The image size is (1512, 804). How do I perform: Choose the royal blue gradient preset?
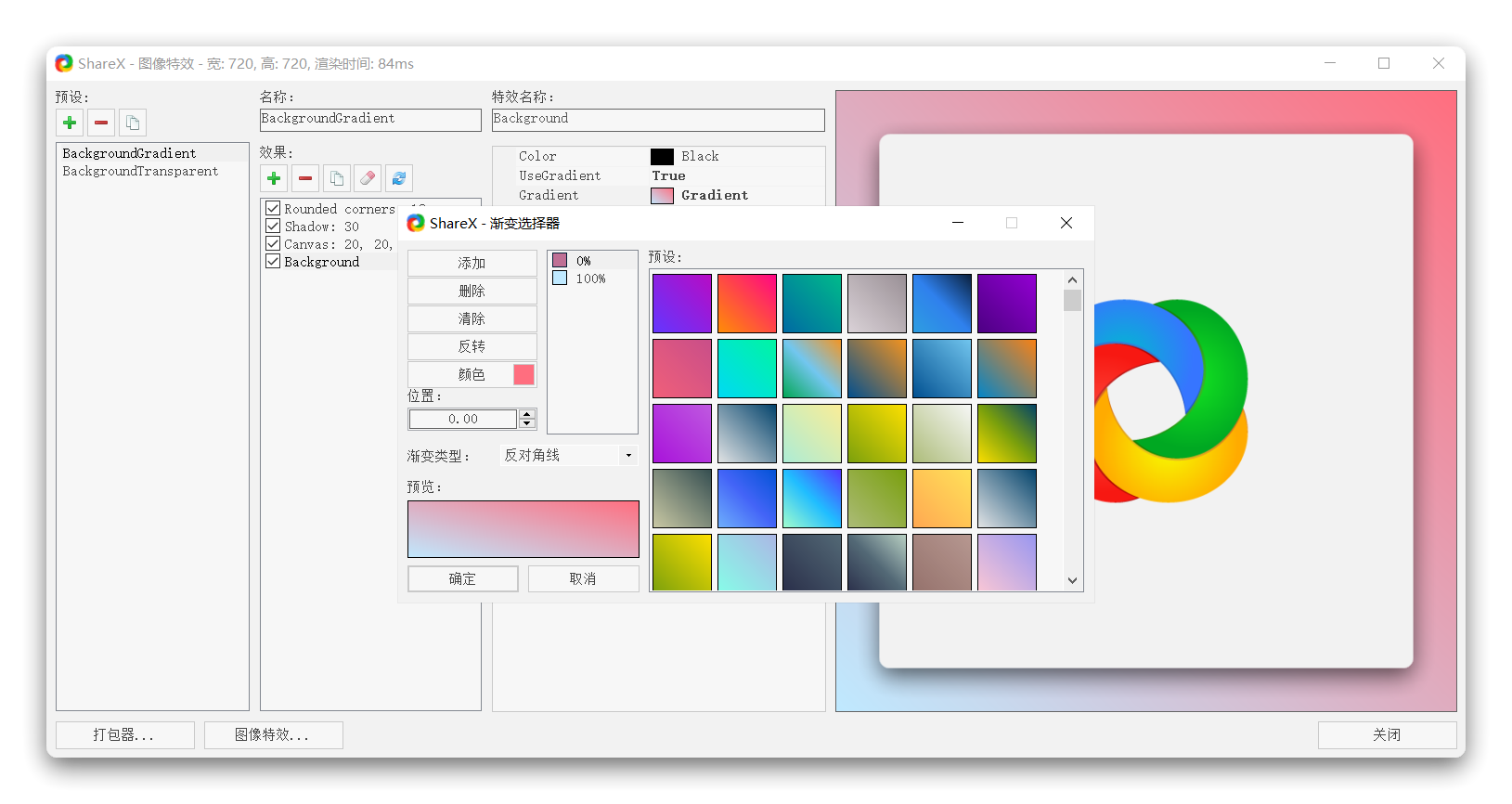click(747, 499)
